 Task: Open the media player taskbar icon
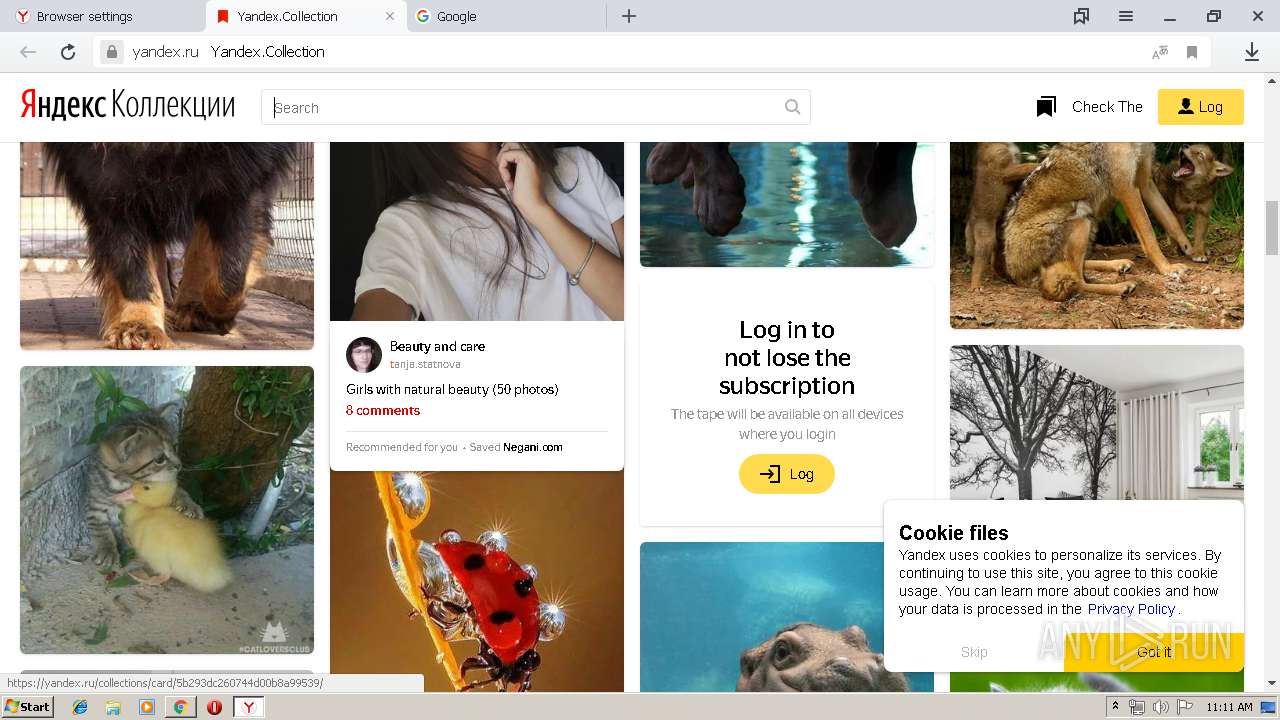pos(147,707)
